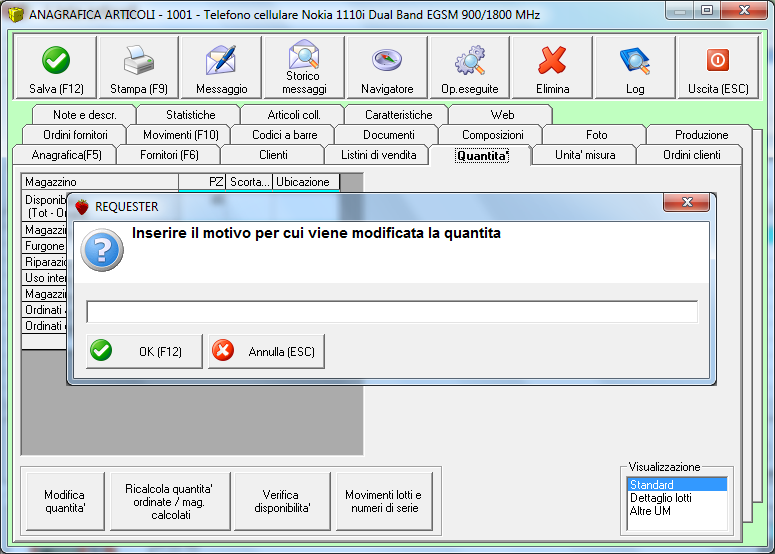Click the Ubicazione column header
The height and width of the screenshot is (554, 775).
click(x=306, y=181)
